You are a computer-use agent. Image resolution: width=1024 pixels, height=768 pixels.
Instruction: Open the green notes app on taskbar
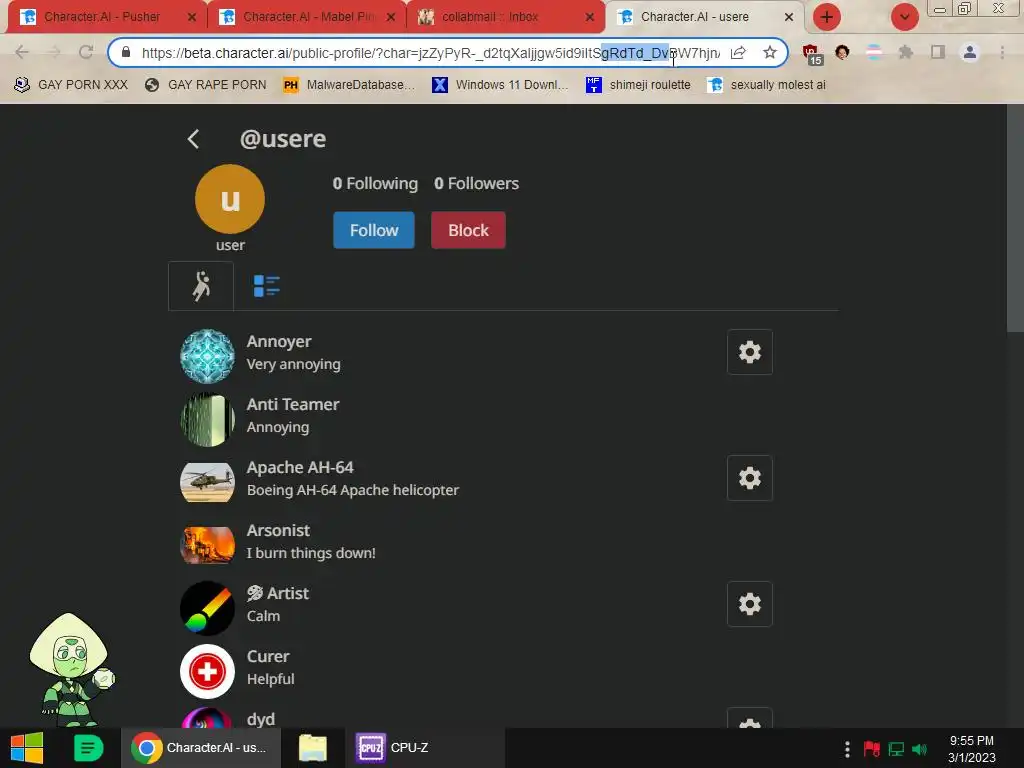tap(88, 748)
